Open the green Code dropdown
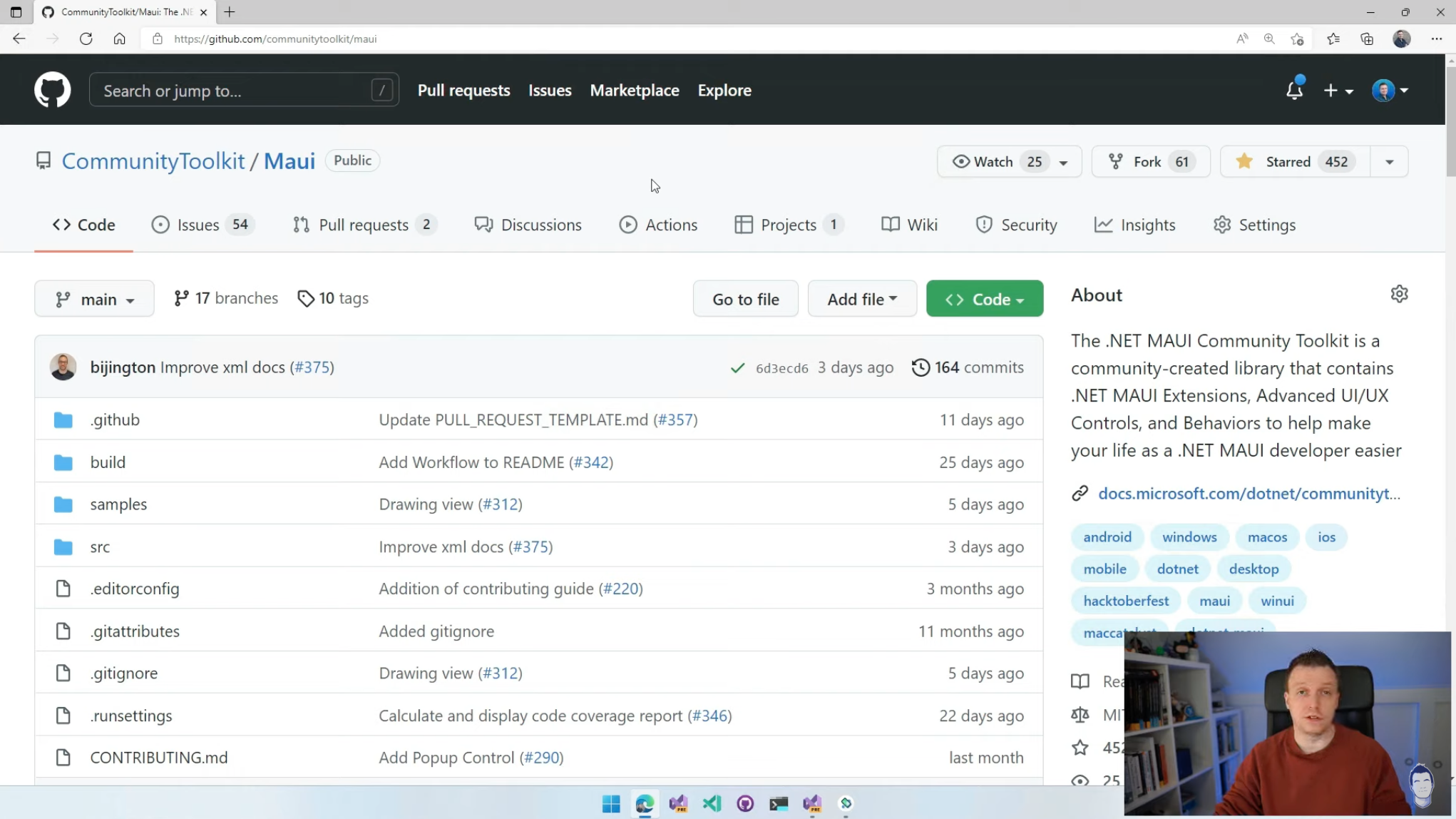 [x=984, y=299]
